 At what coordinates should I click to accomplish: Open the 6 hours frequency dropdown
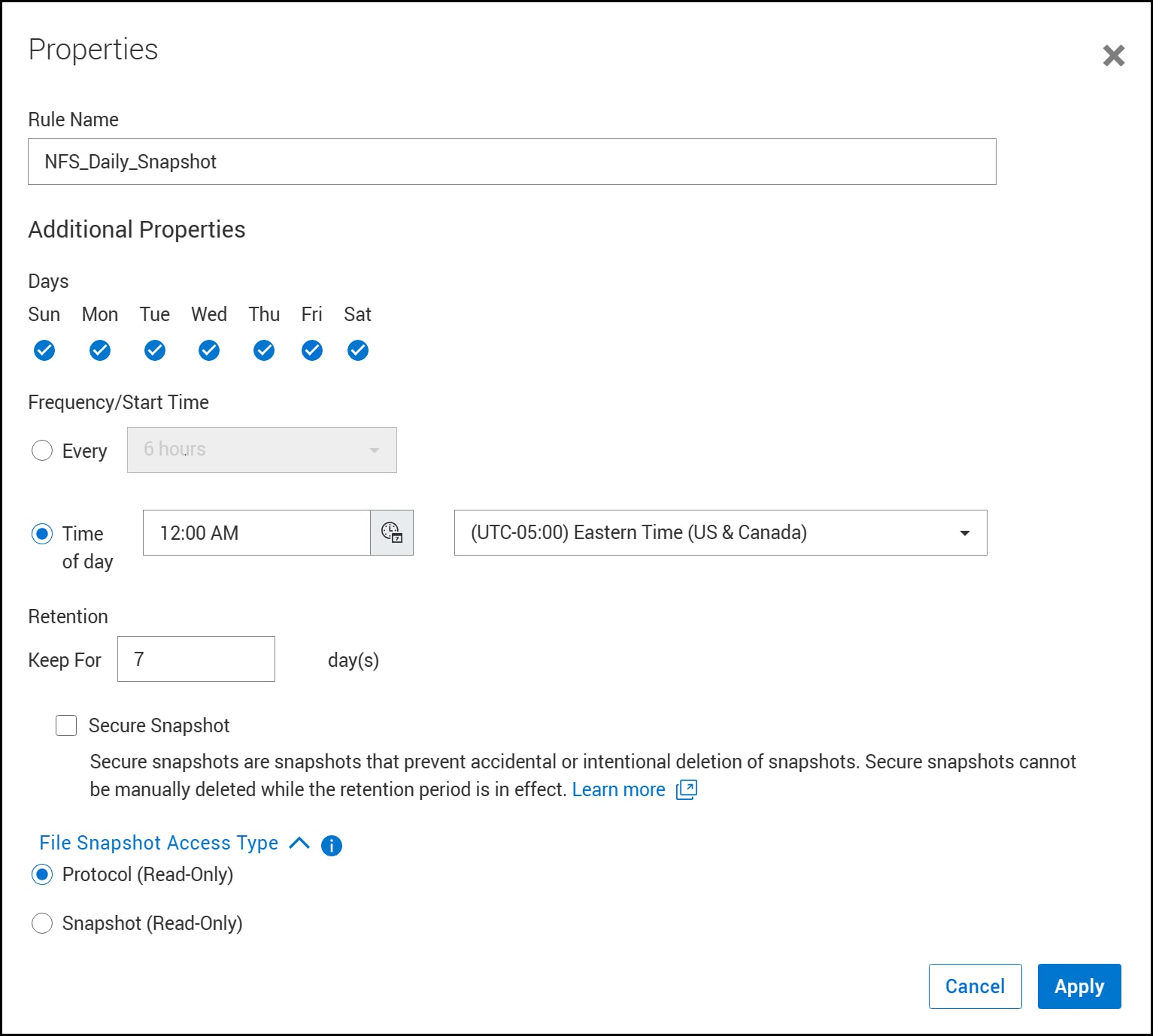click(x=262, y=450)
